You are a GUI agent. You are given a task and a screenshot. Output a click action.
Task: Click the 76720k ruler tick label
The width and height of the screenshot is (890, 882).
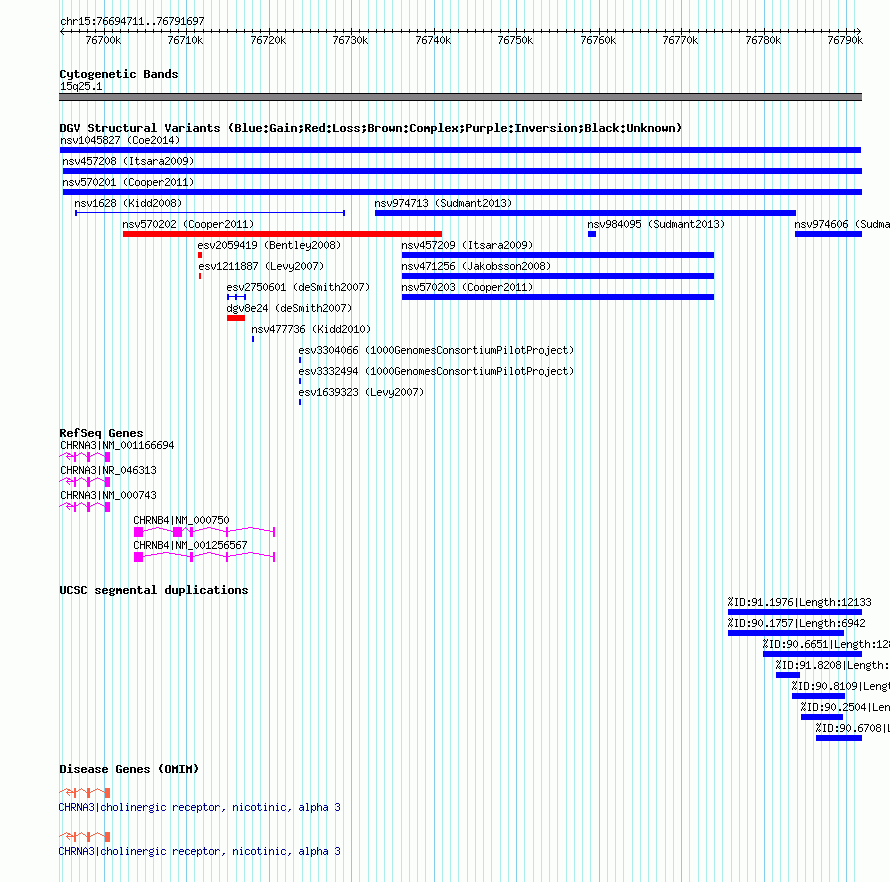pos(268,40)
